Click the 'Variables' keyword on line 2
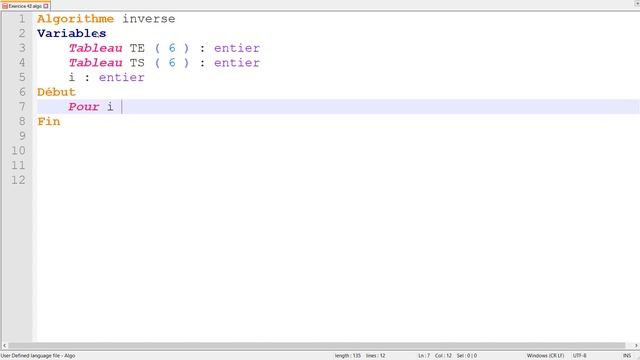The width and height of the screenshot is (640, 360). [72, 33]
